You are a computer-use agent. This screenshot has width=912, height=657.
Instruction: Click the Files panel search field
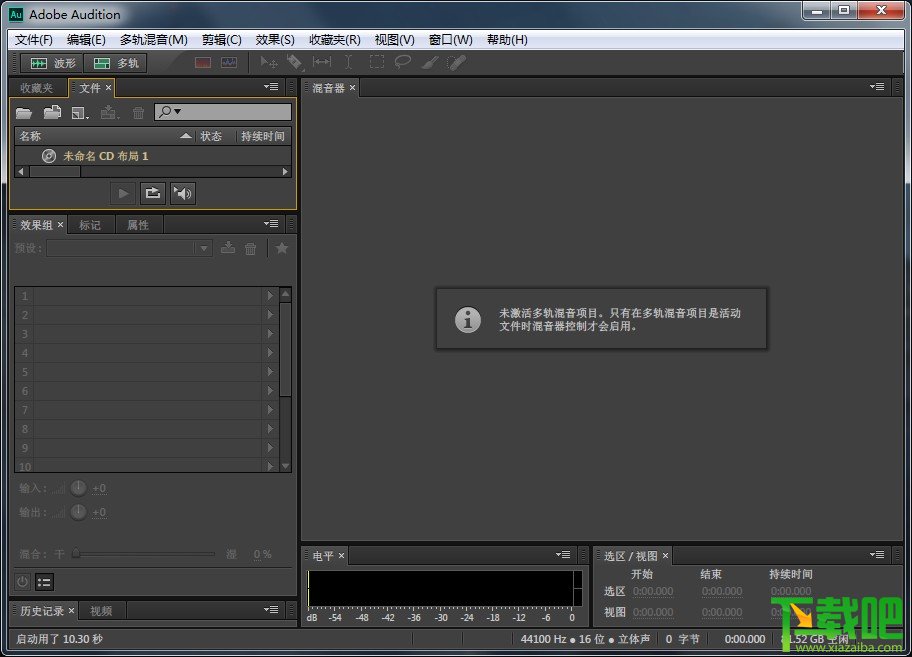223,112
